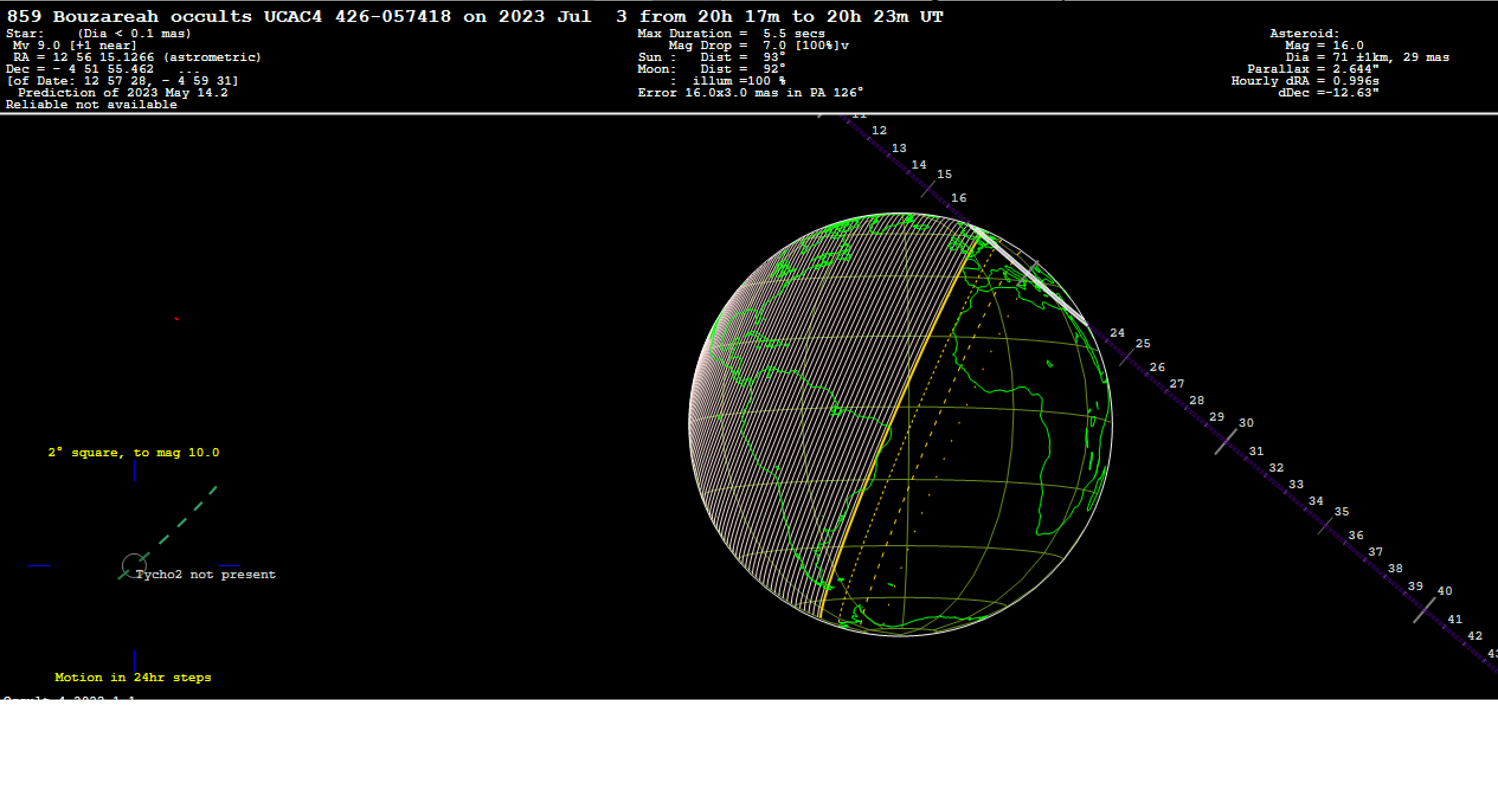This screenshot has height=812, width=1498.
Task: Click 'Motion in 24hr steps' caption
Action: [133, 678]
